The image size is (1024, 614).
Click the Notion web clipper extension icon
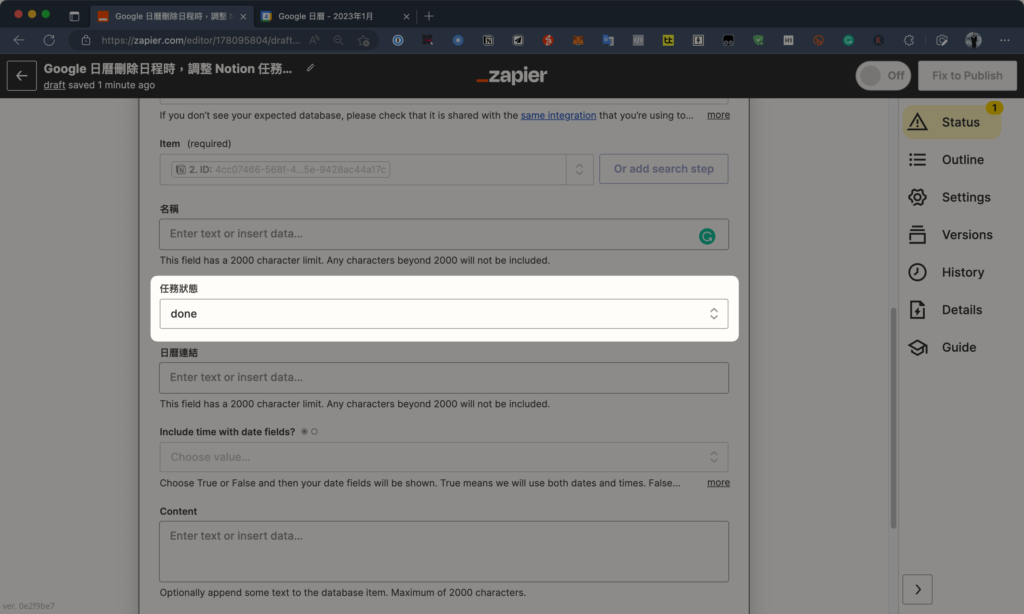coord(488,40)
